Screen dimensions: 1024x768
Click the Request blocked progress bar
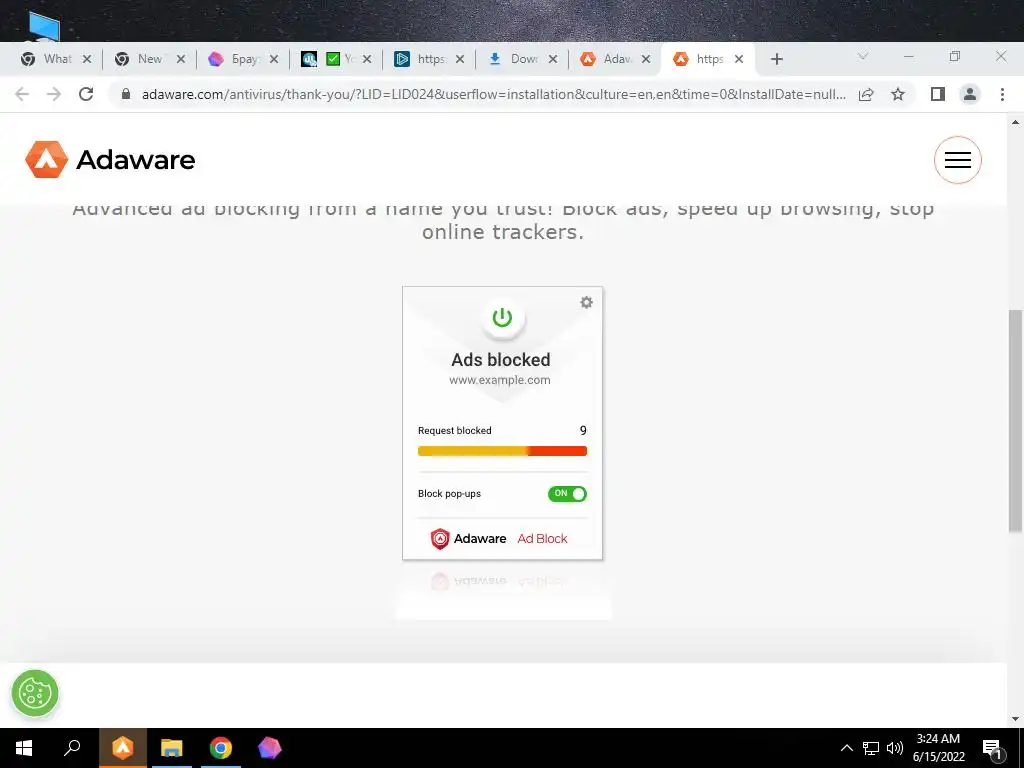click(x=502, y=451)
